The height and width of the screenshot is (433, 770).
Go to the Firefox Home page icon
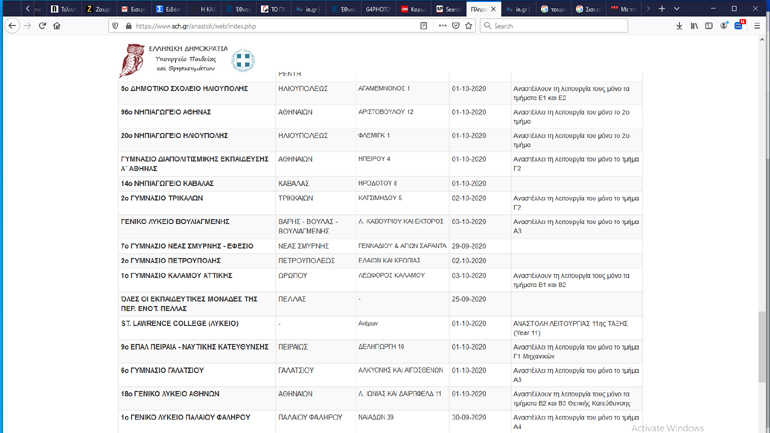coord(57,26)
